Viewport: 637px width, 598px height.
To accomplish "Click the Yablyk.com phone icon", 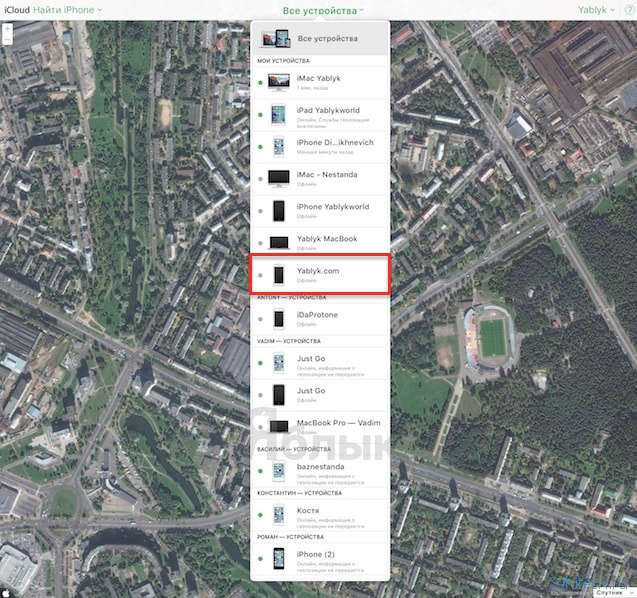I will (x=279, y=275).
